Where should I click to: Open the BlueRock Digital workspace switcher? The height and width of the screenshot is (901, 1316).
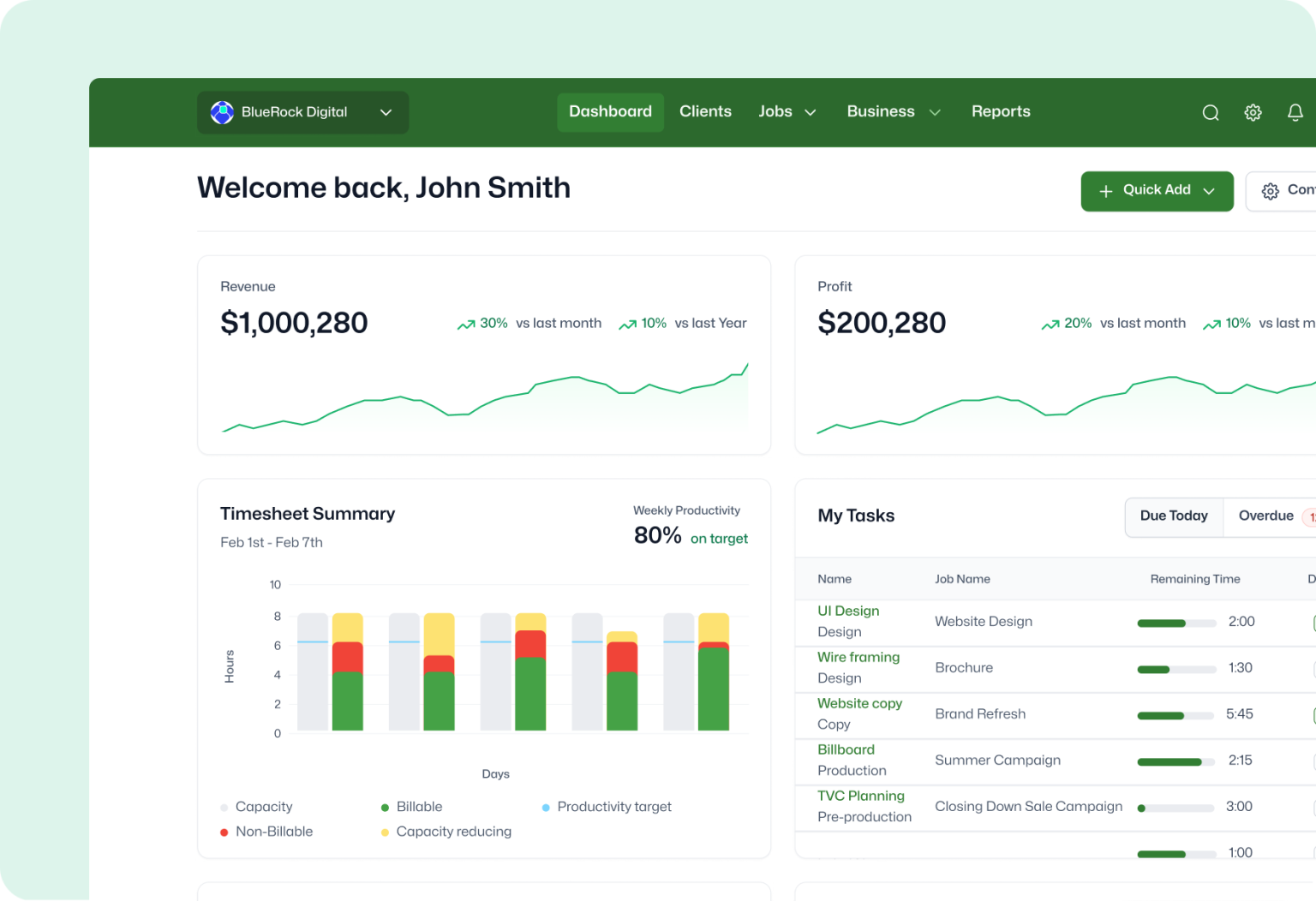click(302, 112)
